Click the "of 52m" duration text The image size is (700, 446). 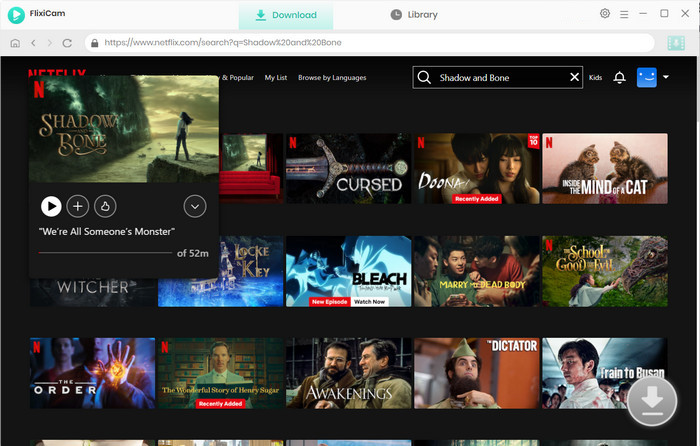pos(192,254)
